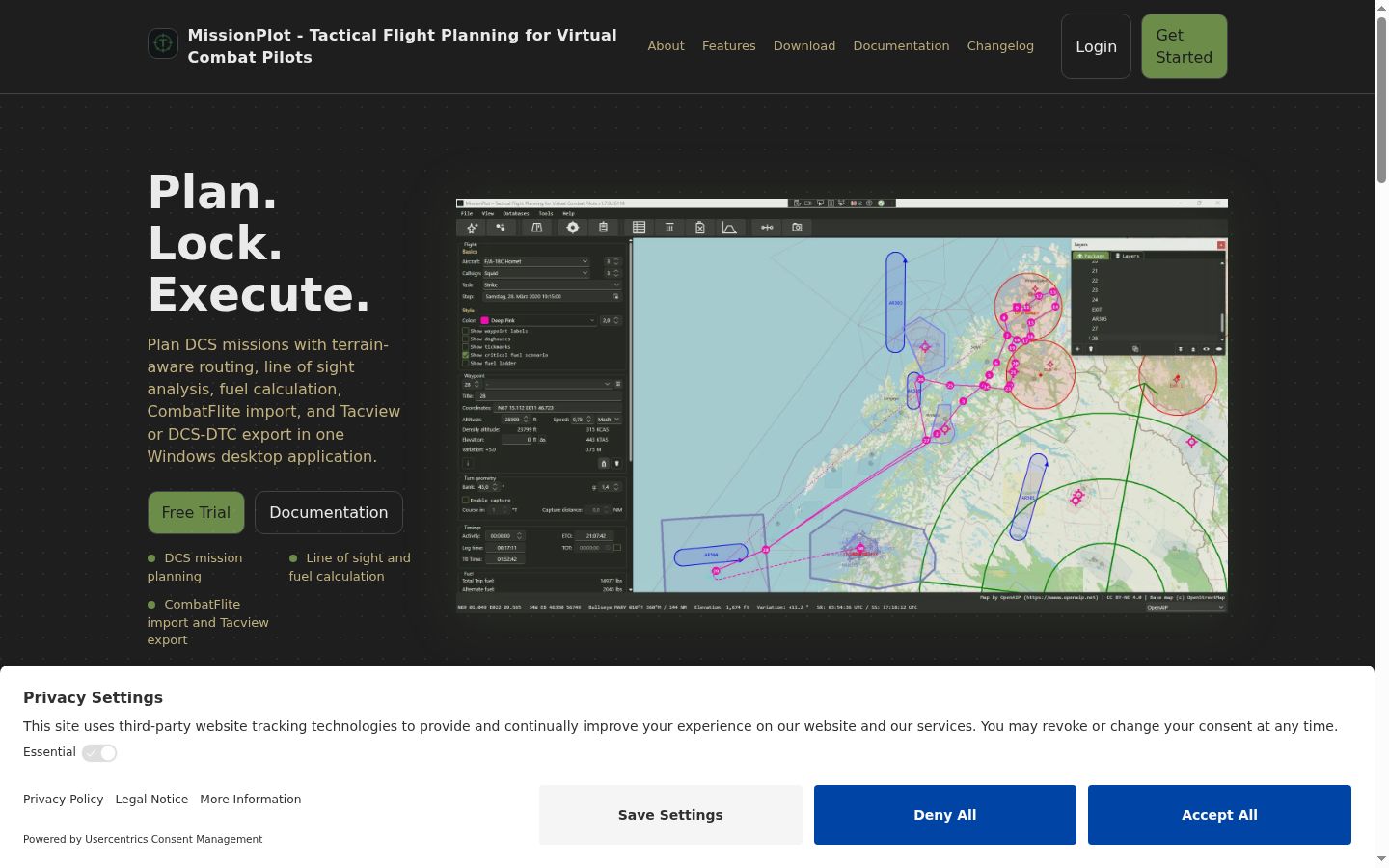Screen dimensions: 1389x868
Task: Select "CombatFlite import and Tacview export" text
Action: coord(207,622)
